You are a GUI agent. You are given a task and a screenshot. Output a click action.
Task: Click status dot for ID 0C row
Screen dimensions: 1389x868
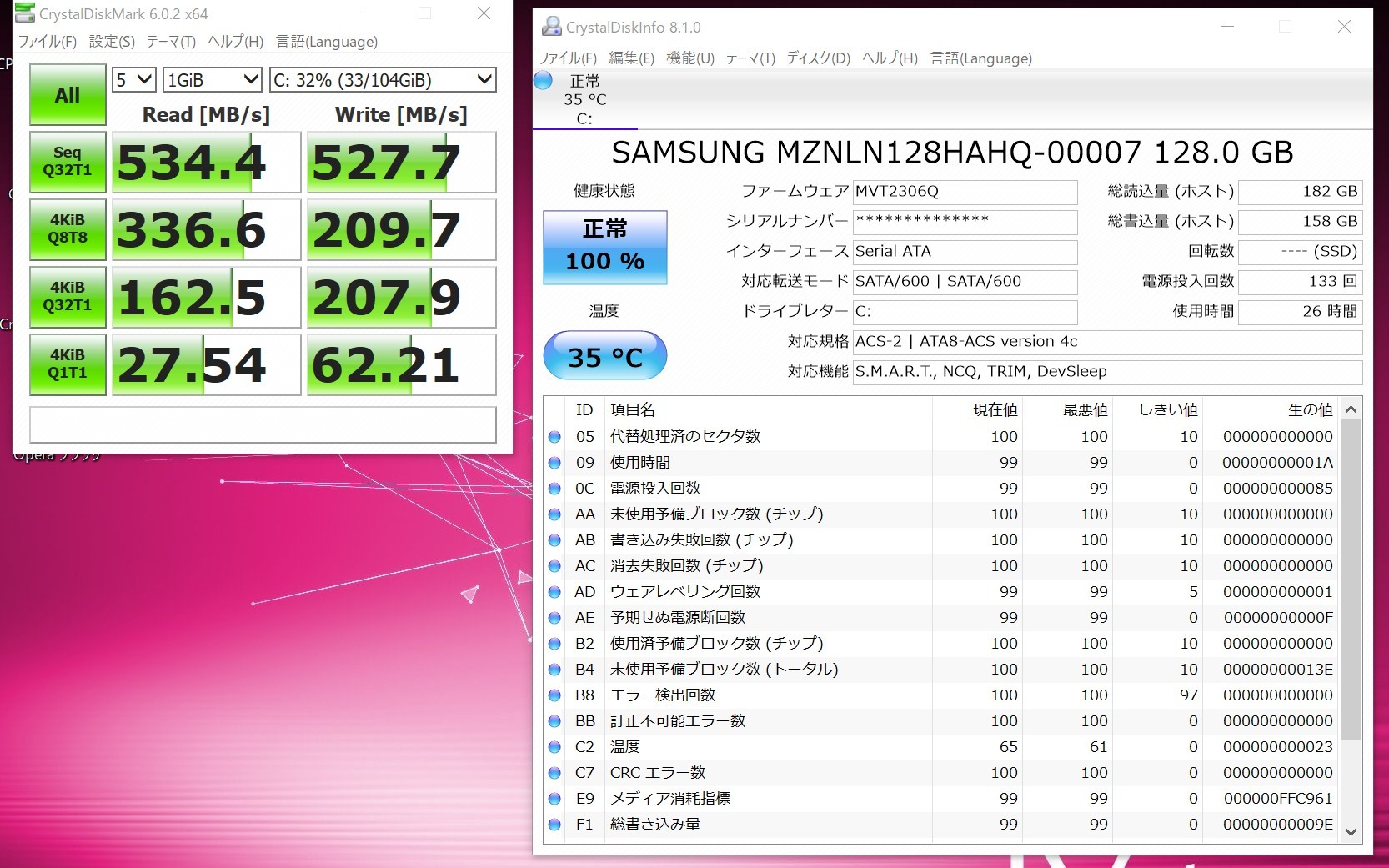coord(554,488)
